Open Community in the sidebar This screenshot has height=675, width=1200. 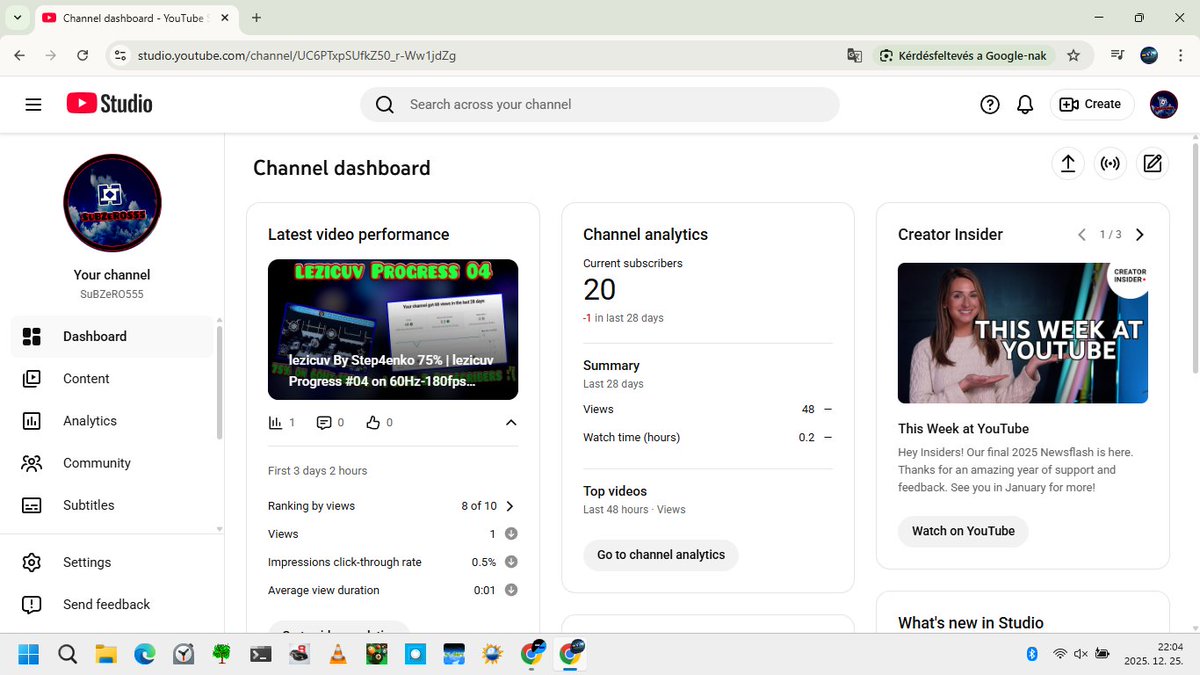pos(112,463)
